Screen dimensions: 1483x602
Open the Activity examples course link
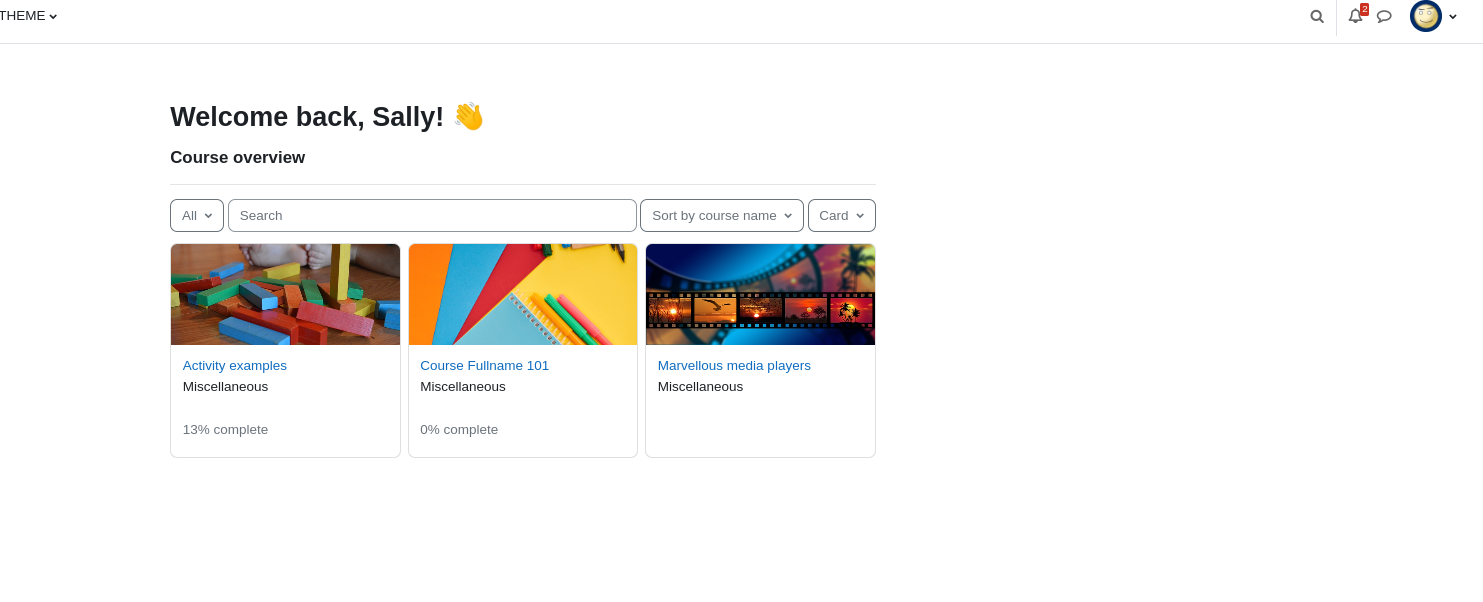pyautogui.click(x=235, y=365)
